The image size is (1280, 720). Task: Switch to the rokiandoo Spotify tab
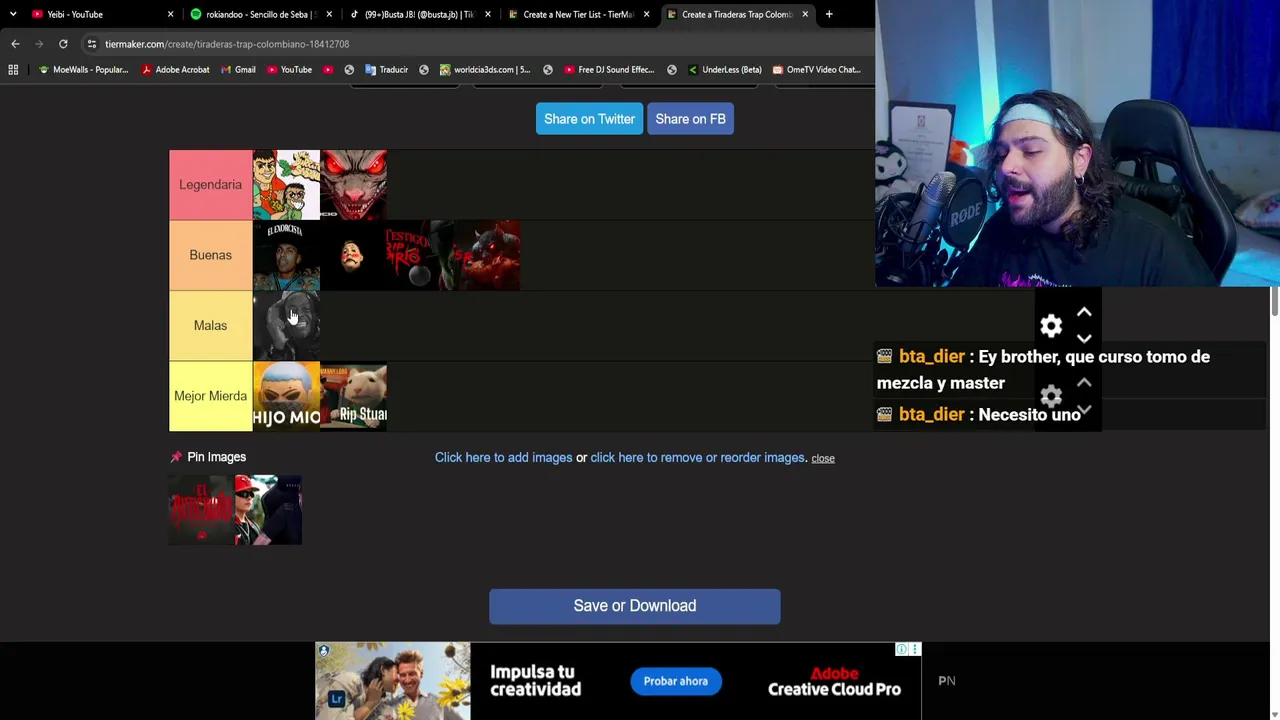pyautogui.click(x=260, y=14)
